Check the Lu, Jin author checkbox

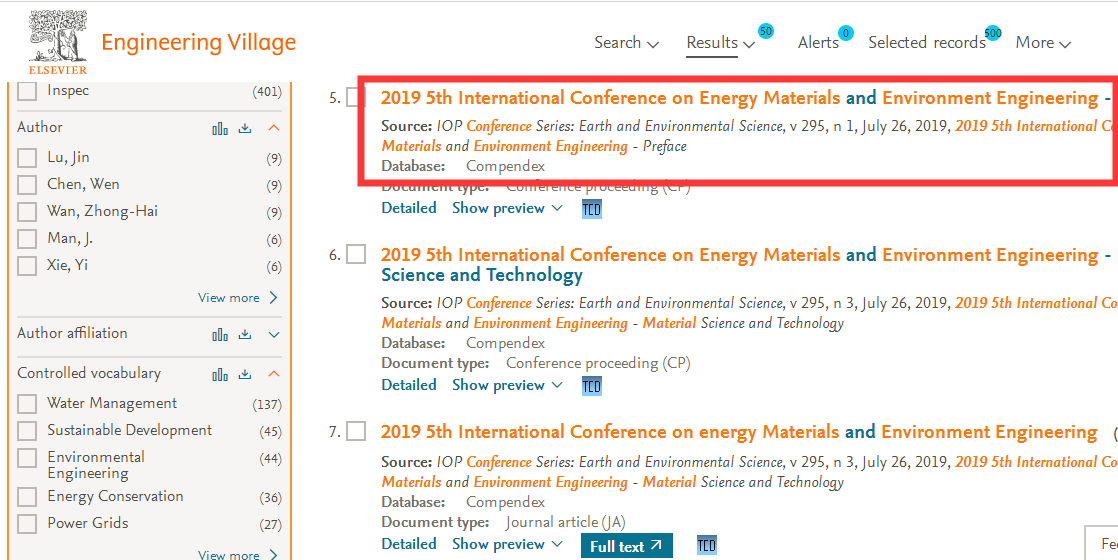[x=27, y=158]
